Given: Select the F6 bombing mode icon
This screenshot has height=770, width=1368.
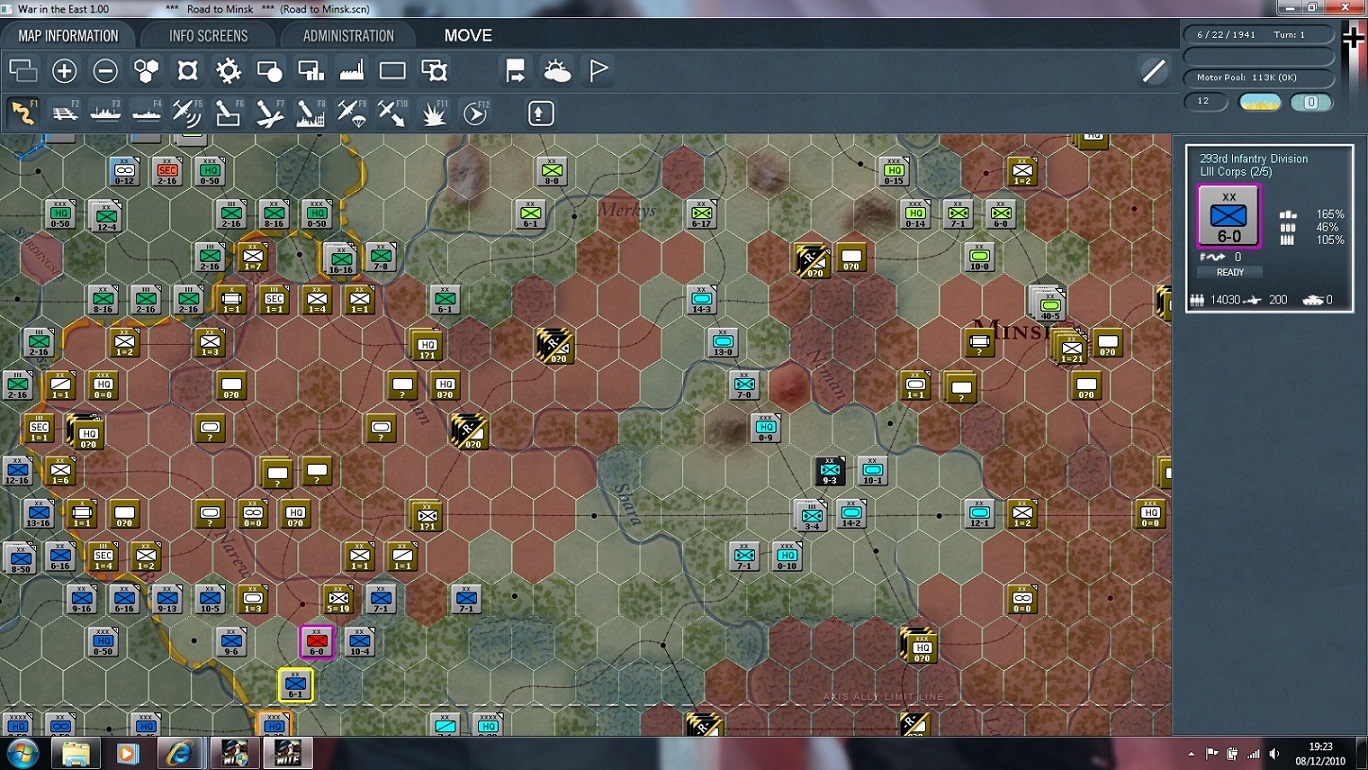Looking at the screenshot, I should coord(228,113).
